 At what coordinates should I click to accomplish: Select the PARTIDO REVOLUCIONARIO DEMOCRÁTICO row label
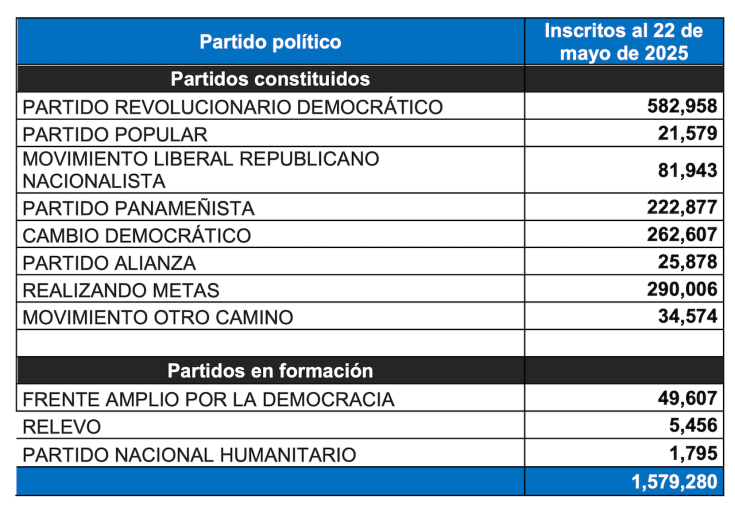click(232, 107)
